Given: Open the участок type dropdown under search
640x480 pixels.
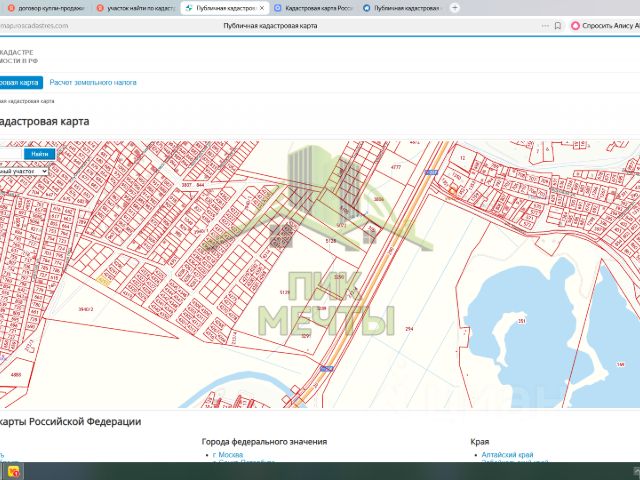Looking at the screenshot, I should (24, 171).
